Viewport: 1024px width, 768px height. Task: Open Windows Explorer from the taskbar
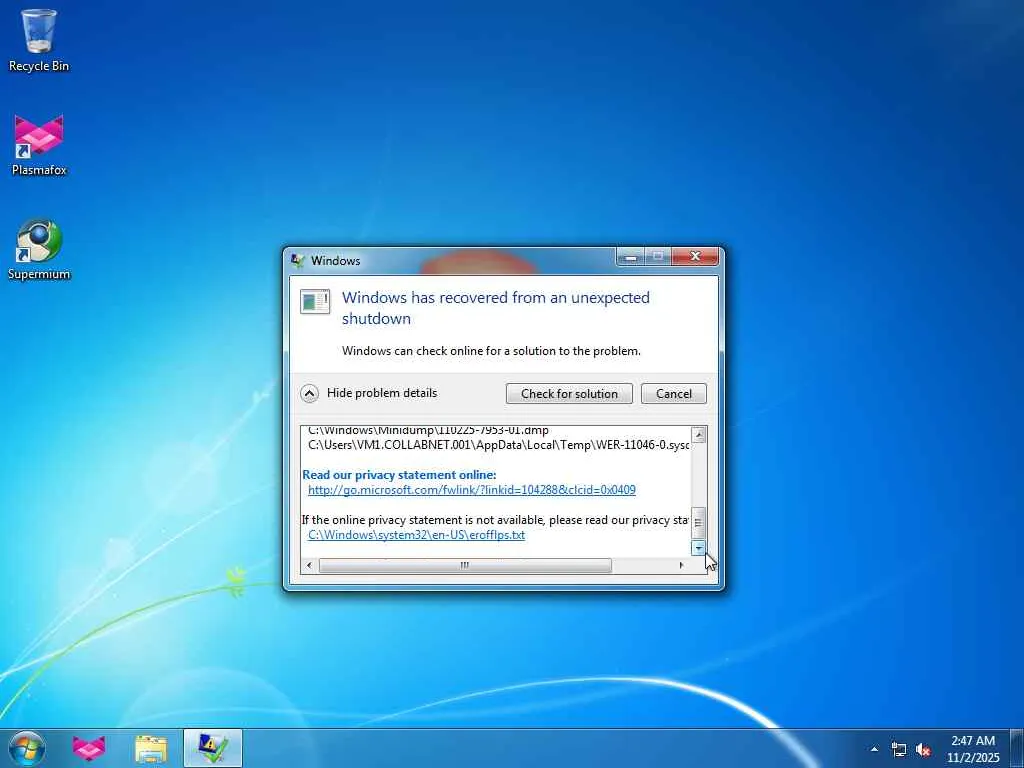coord(151,748)
